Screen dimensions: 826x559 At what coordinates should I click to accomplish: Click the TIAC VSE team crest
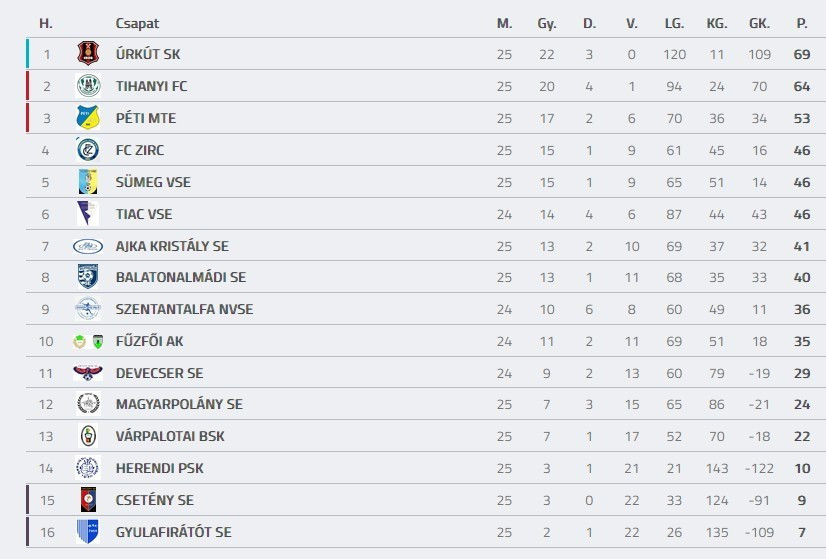tap(88, 213)
